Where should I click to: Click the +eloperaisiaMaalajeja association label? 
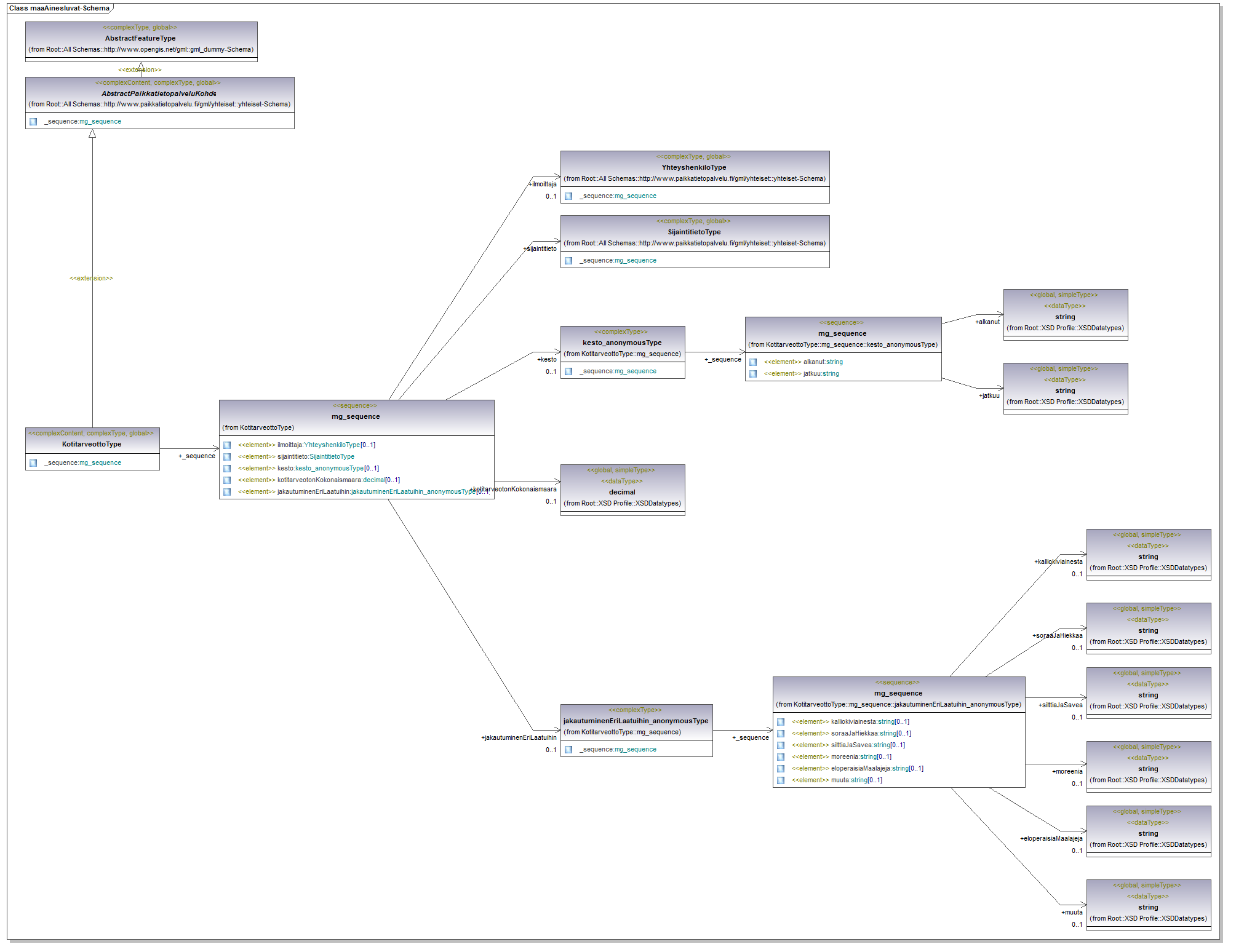[1051, 838]
